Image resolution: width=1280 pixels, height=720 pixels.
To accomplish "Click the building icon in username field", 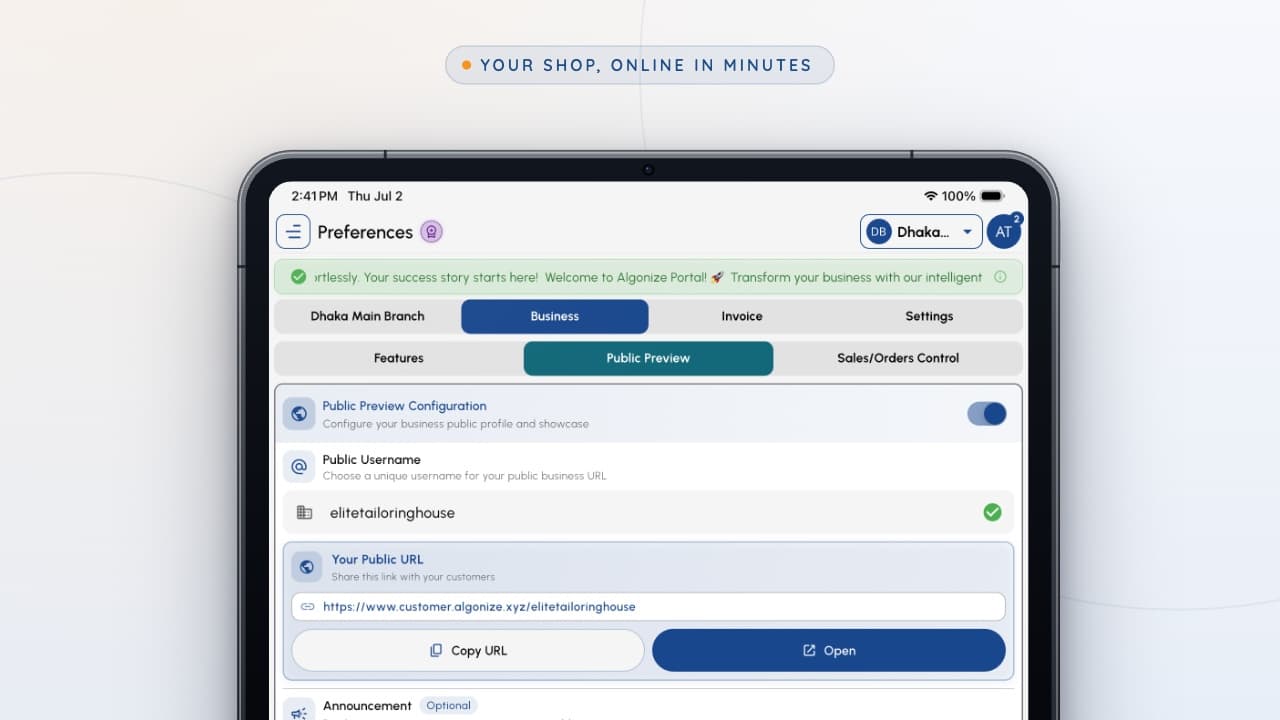I will (305, 513).
